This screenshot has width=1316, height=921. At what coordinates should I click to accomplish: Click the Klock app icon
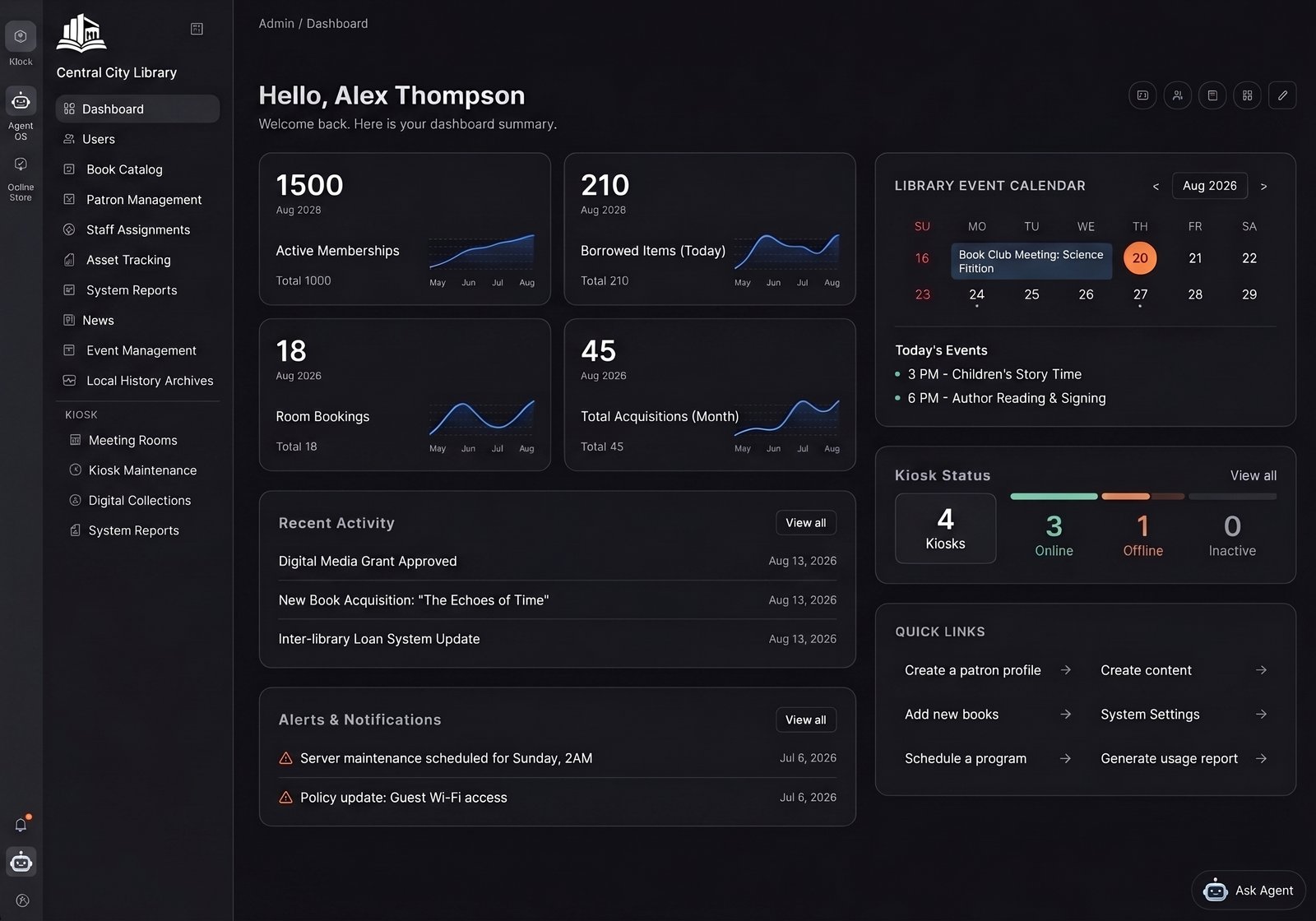pyautogui.click(x=21, y=36)
